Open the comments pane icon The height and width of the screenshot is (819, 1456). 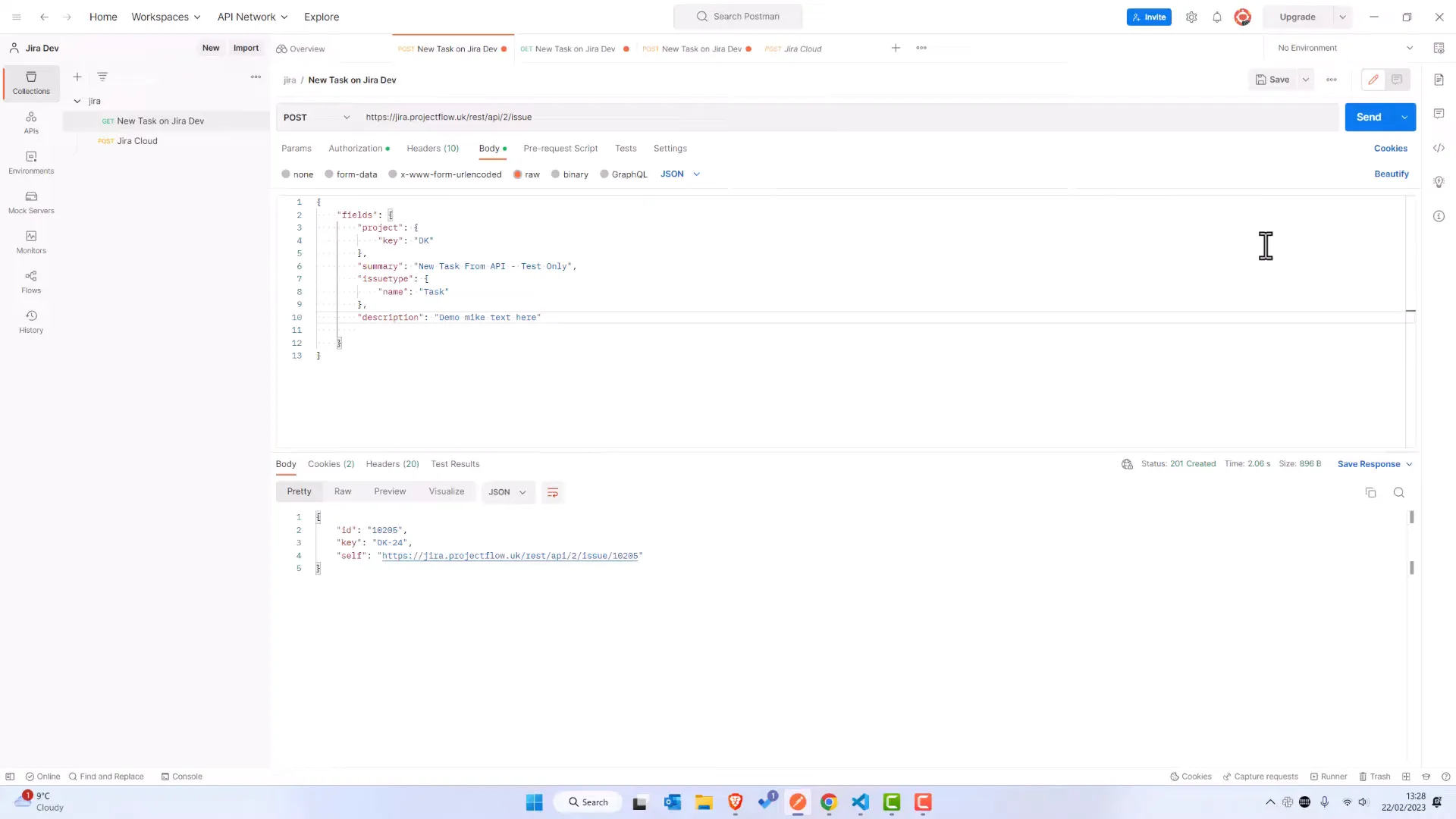tap(1439, 114)
